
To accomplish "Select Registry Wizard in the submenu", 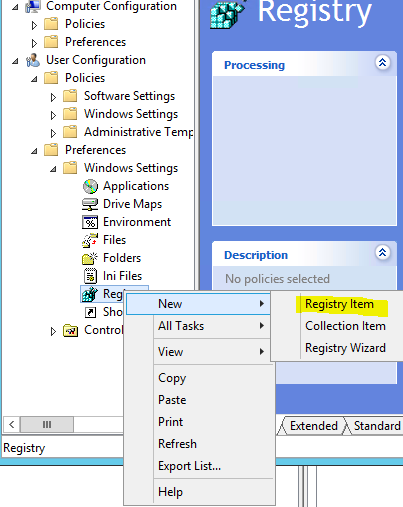I will (x=345, y=348).
